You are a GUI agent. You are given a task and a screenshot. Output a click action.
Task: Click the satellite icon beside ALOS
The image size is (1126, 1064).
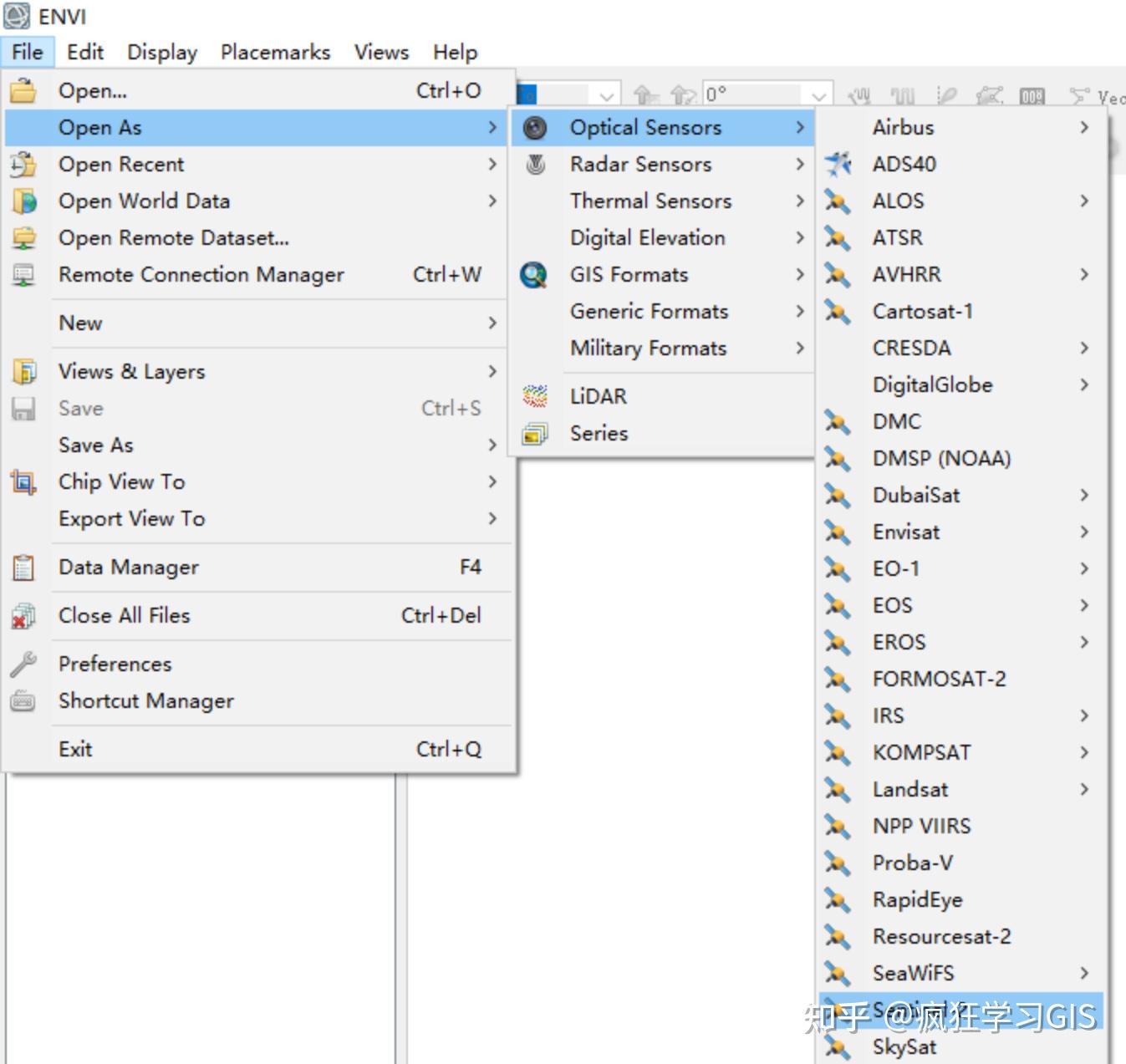pos(838,201)
